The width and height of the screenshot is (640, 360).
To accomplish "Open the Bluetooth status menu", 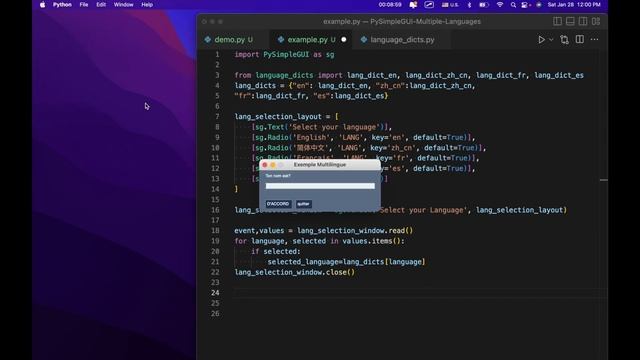I will click(x=469, y=5).
